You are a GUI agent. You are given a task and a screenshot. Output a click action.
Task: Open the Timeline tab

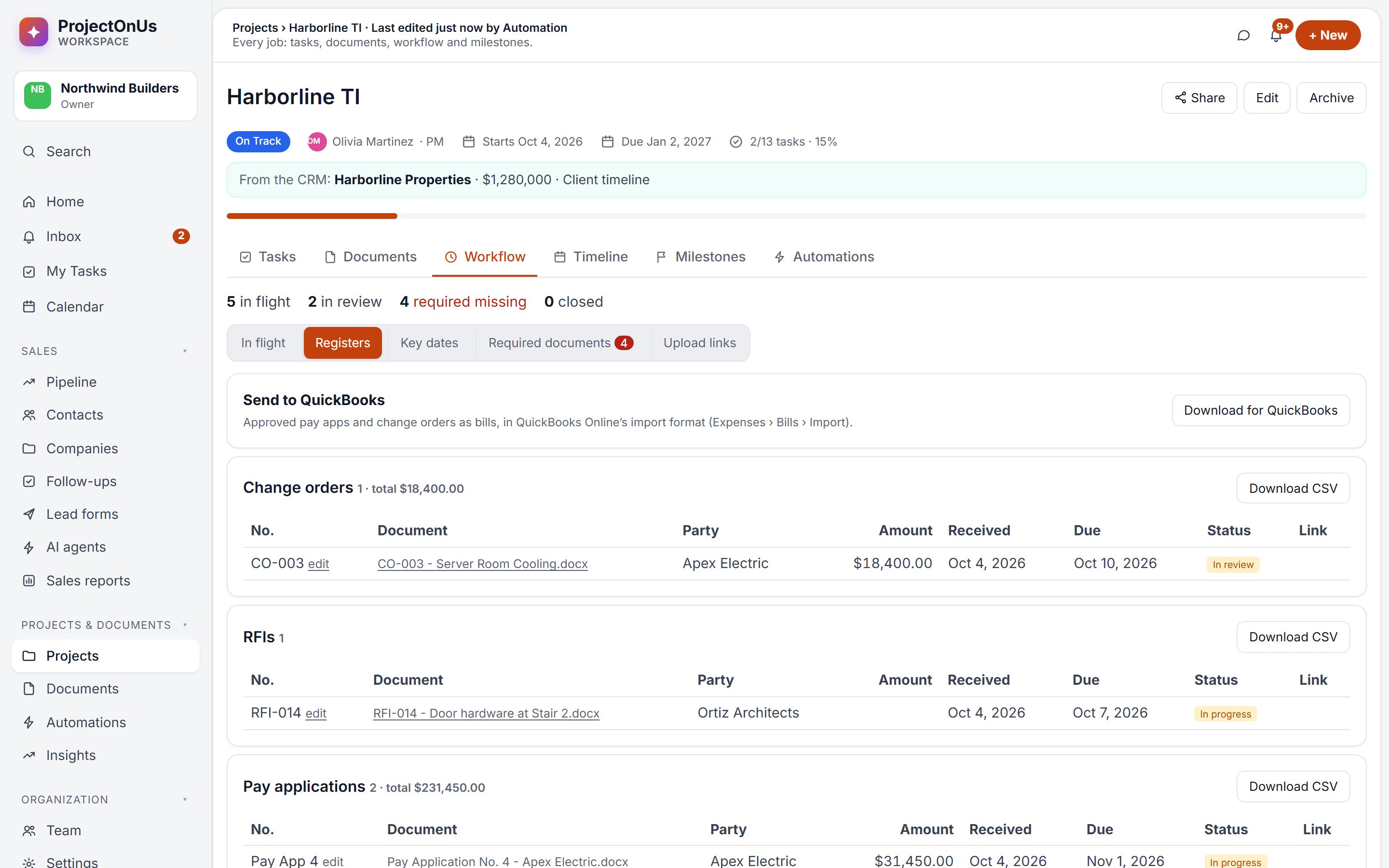tap(591, 257)
